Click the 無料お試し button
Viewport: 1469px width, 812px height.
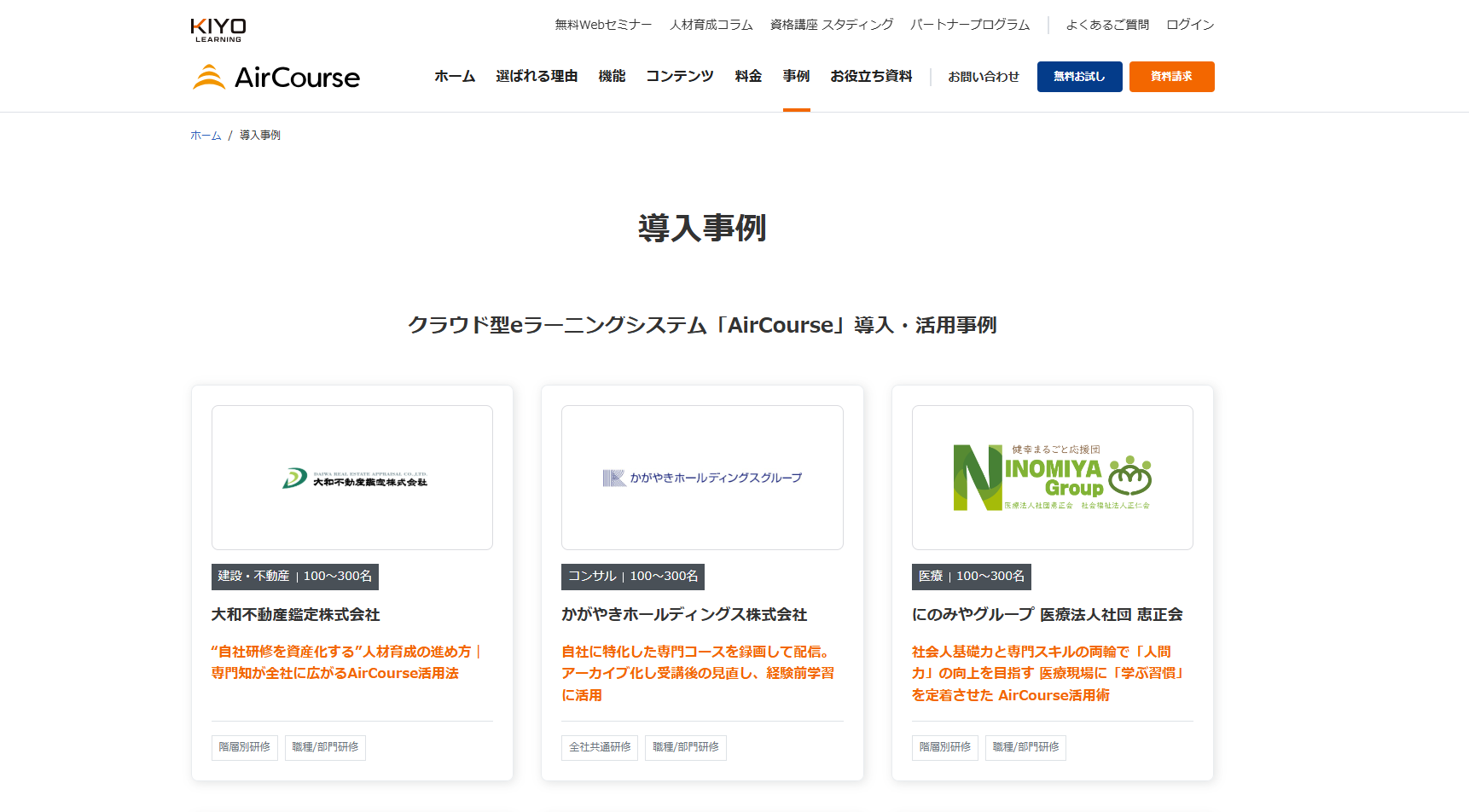1079,77
